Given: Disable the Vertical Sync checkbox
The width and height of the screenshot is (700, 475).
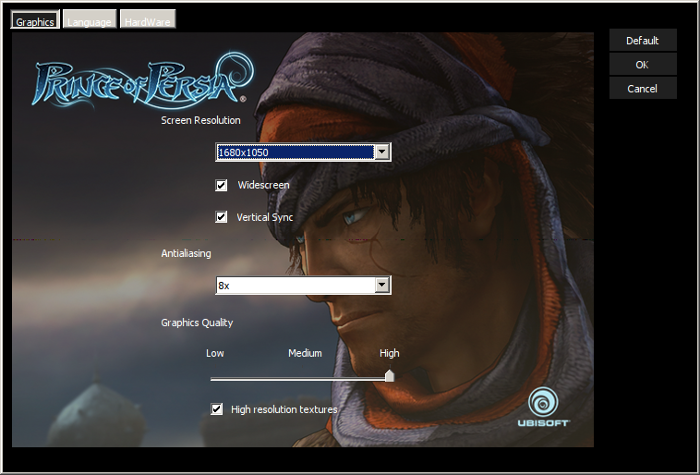Looking at the screenshot, I should point(221,217).
